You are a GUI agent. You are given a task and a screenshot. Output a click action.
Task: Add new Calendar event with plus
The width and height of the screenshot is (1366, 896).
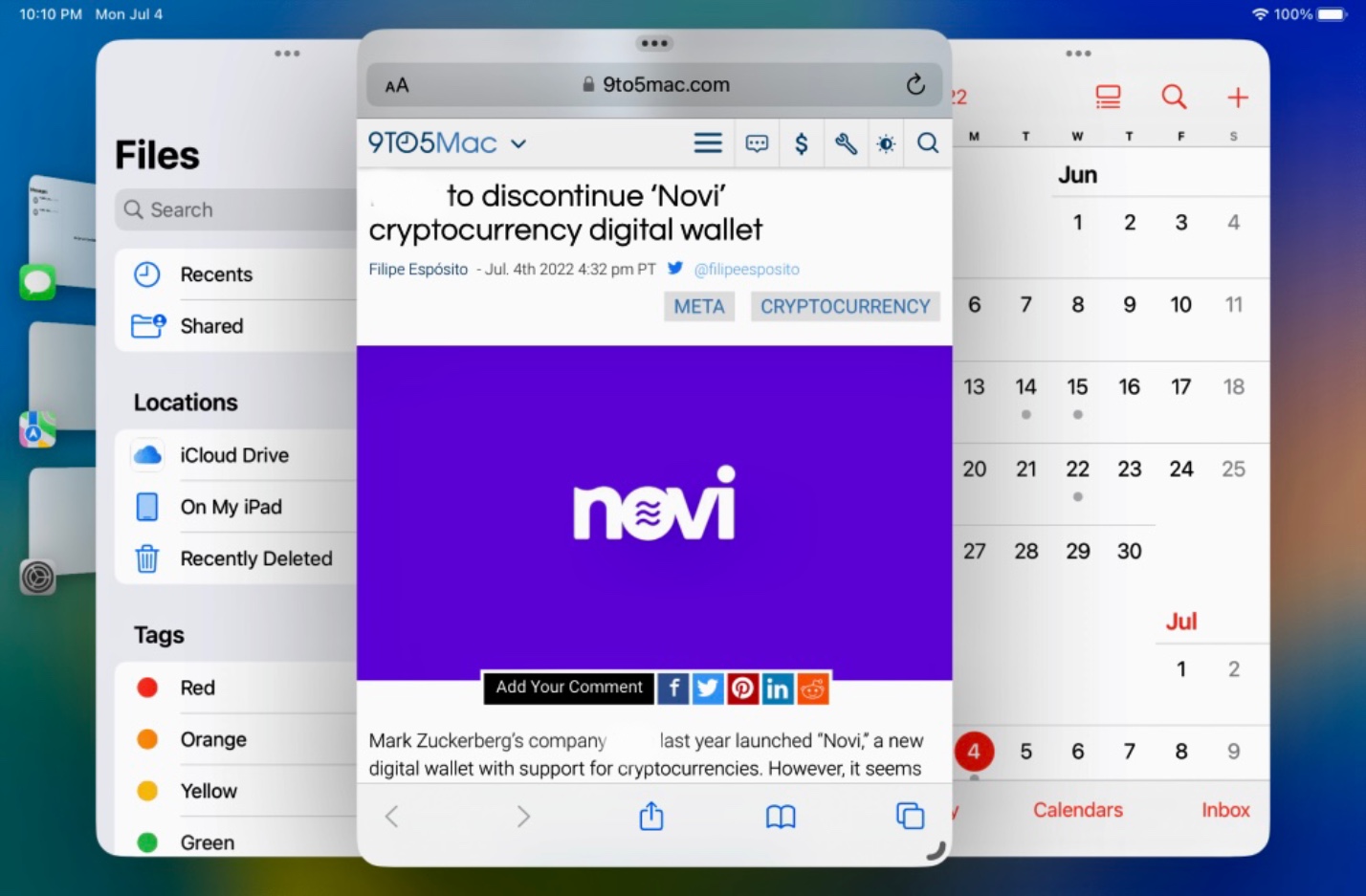(1238, 97)
